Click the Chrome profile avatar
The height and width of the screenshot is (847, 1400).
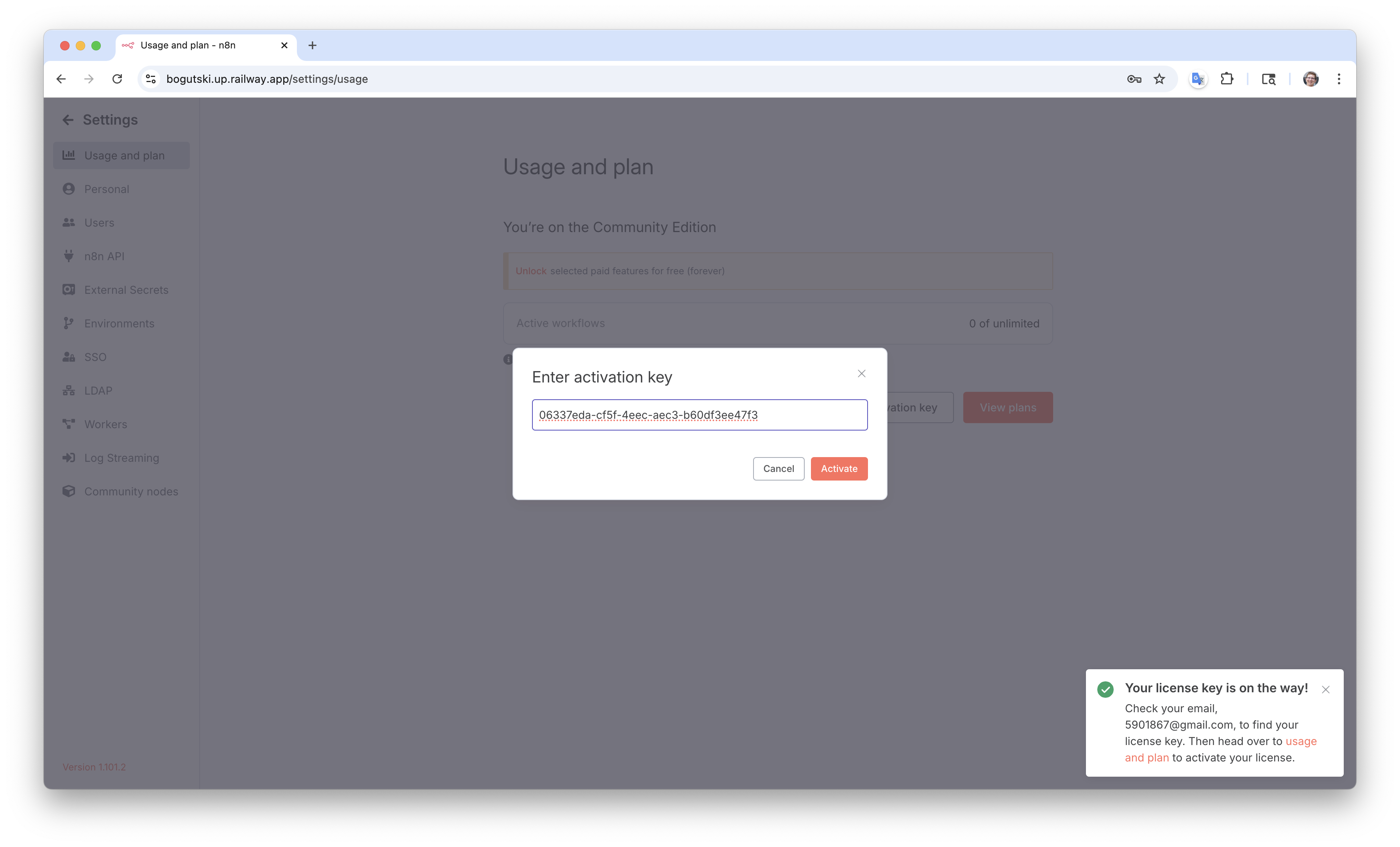pos(1310,79)
